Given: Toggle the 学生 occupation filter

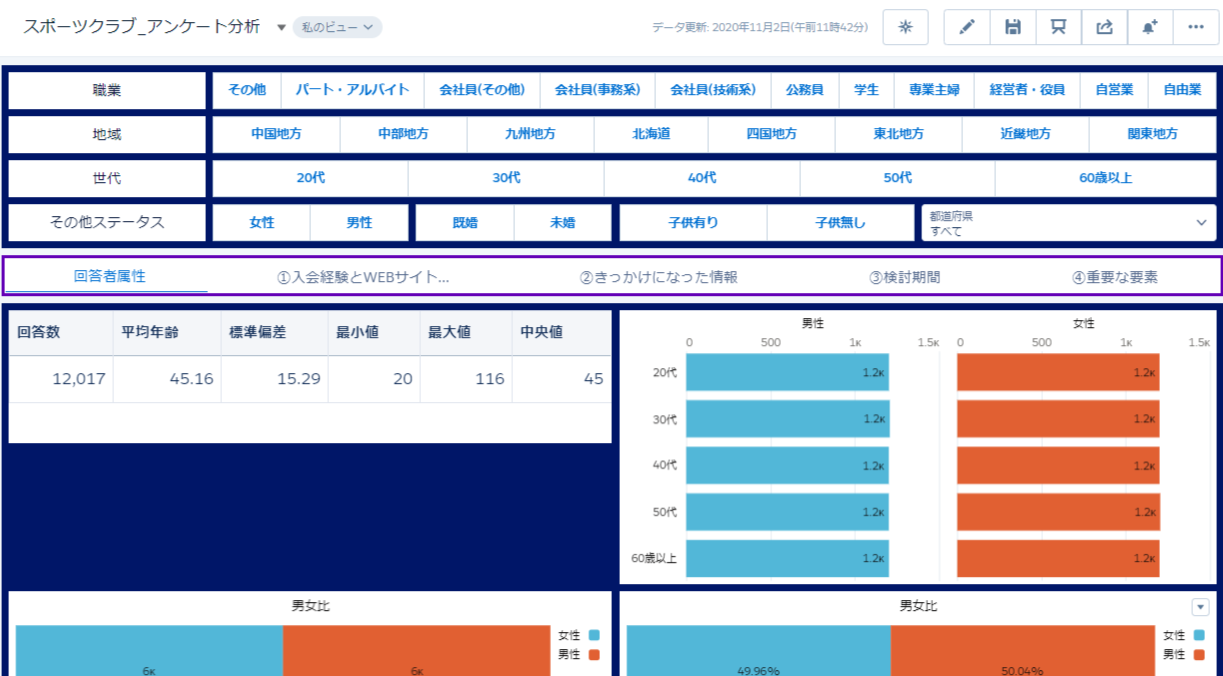Looking at the screenshot, I should click(866, 89).
